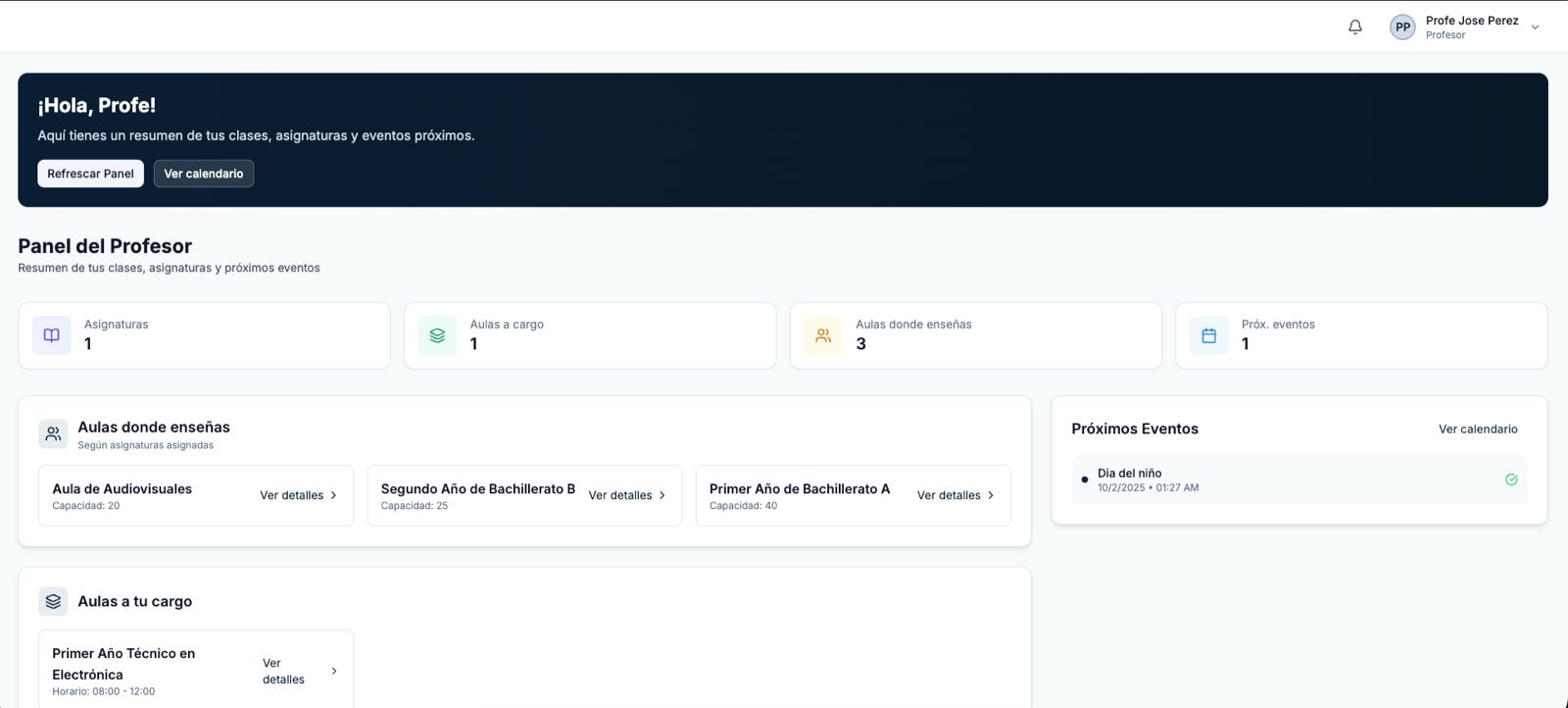The width and height of the screenshot is (1568, 708).
Task: Click the PP user avatar
Action: point(1402,27)
